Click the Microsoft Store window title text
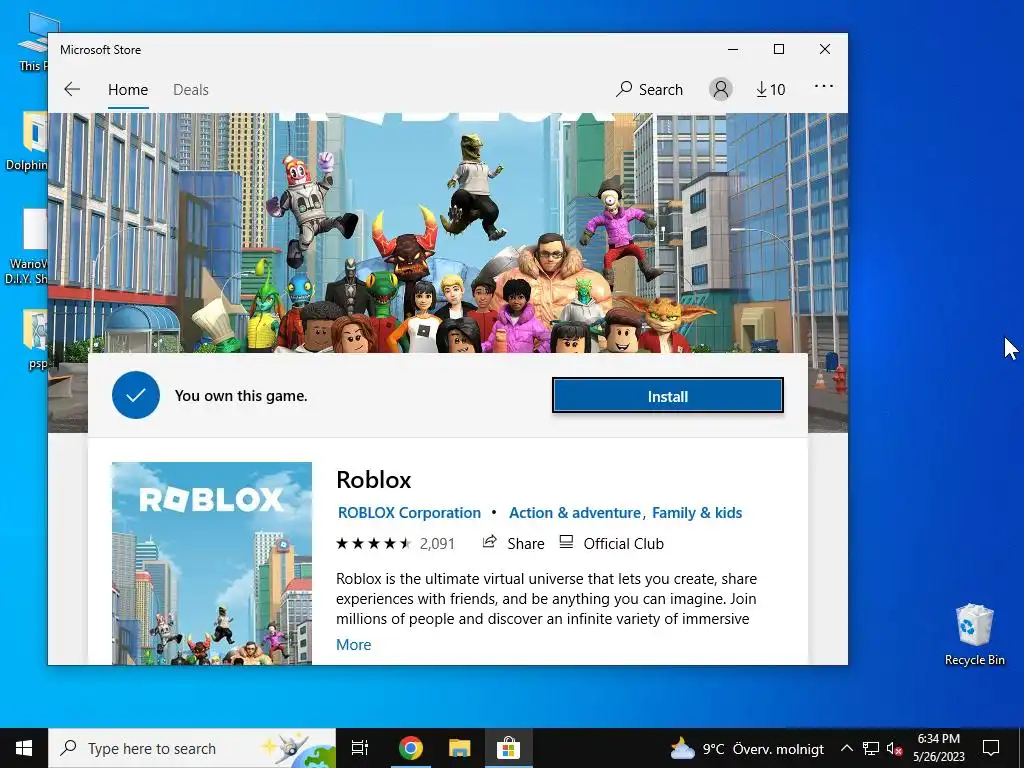 [101, 50]
